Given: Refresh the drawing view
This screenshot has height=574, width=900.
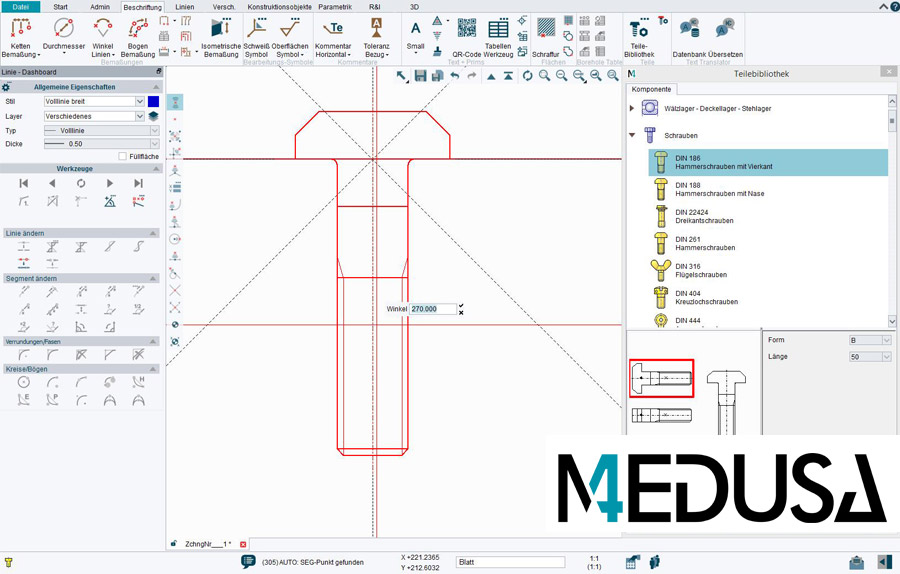Looking at the screenshot, I should pyautogui.click(x=527, y=76).
